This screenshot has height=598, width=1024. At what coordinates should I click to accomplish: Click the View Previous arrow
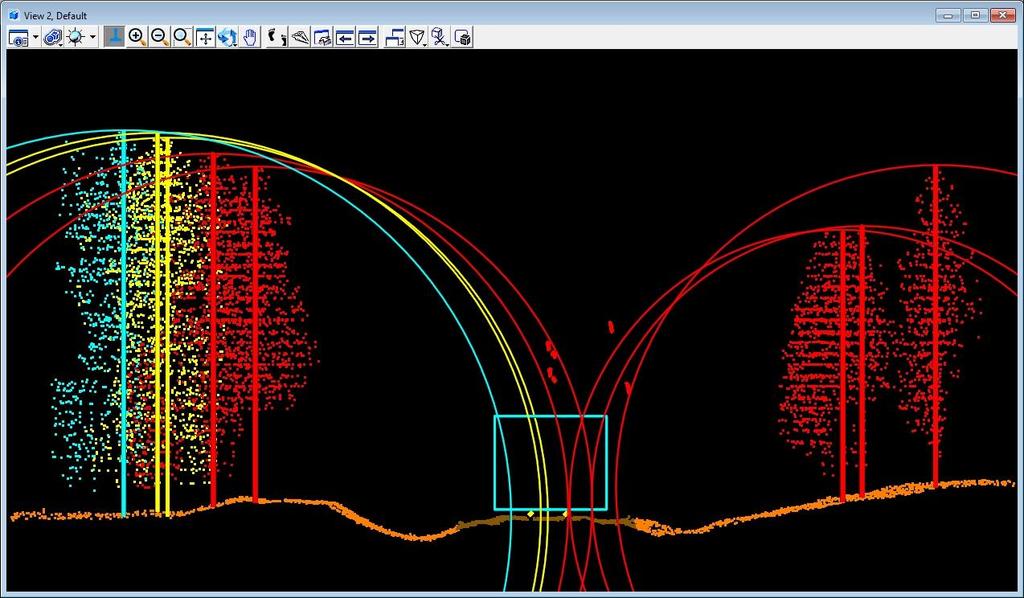pyautogui.click(x=345, y=37)
